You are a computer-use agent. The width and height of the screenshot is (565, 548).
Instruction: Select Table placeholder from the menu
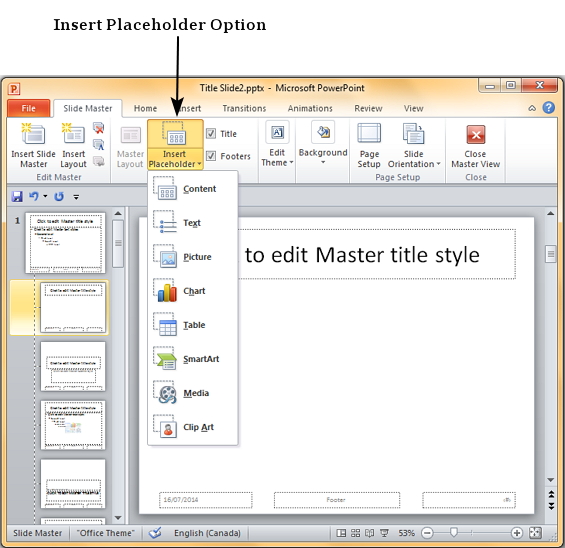pos(193,325)
